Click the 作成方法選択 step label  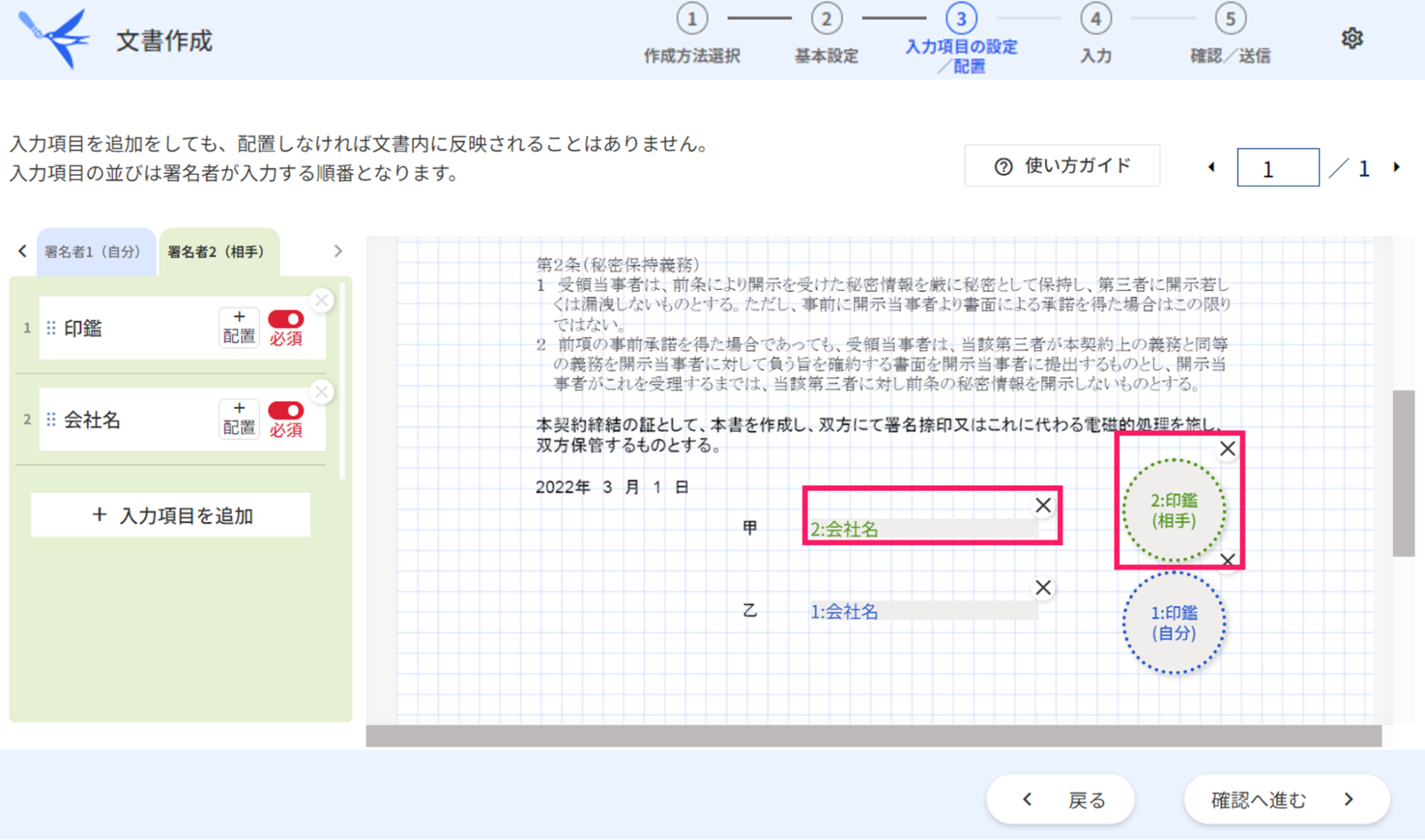(691, 56)
